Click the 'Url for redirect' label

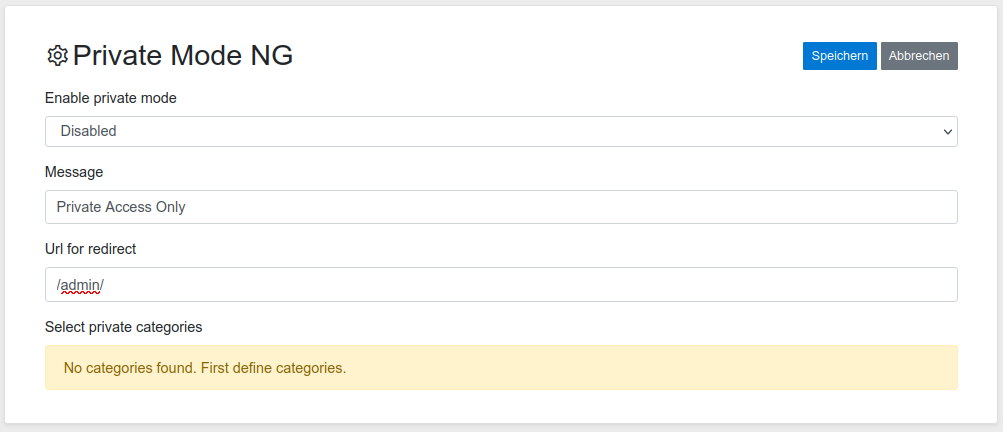tap(90, 249)
